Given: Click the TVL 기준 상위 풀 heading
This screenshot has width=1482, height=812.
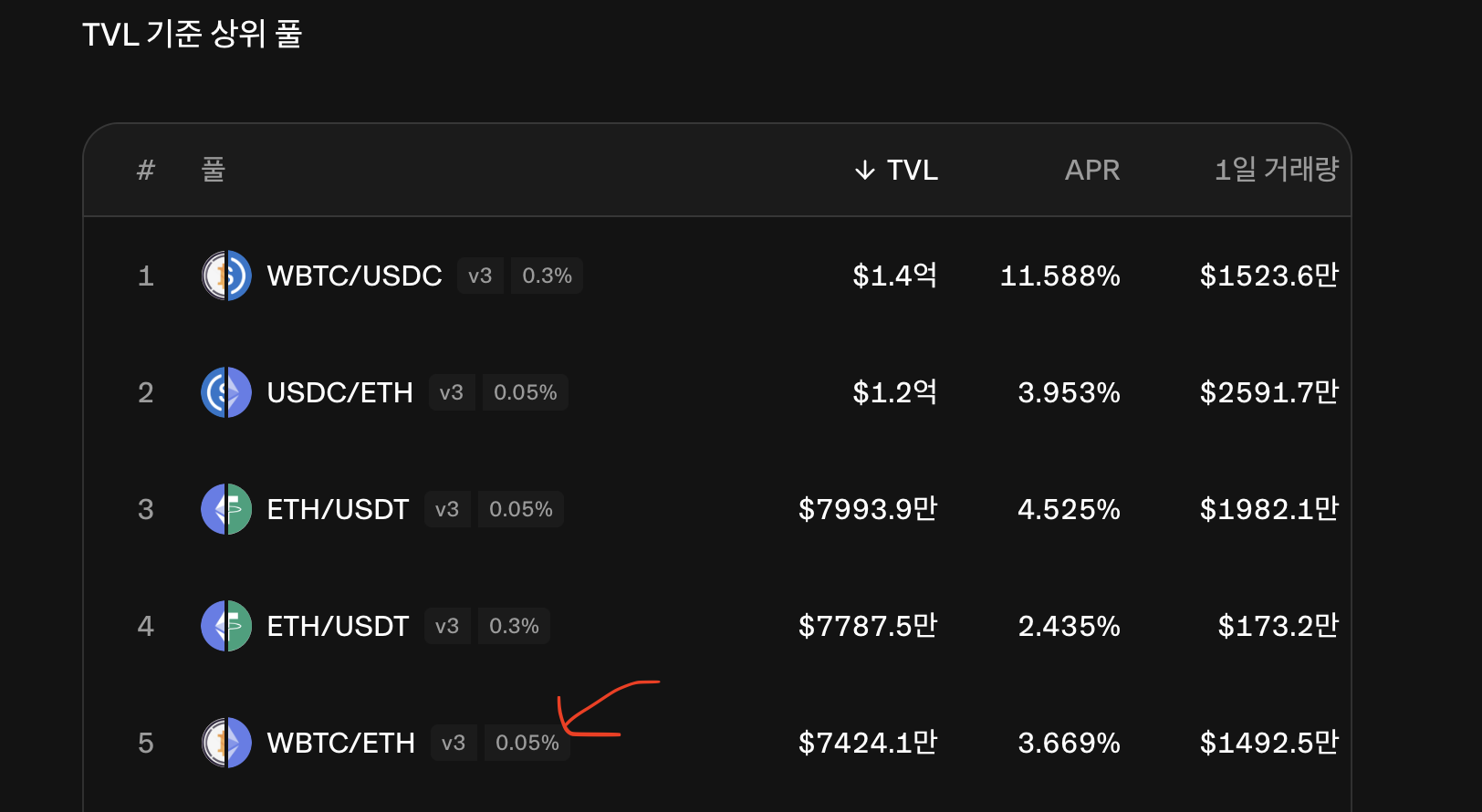Looking at the screenshot, I should click(x=192, y=34).
